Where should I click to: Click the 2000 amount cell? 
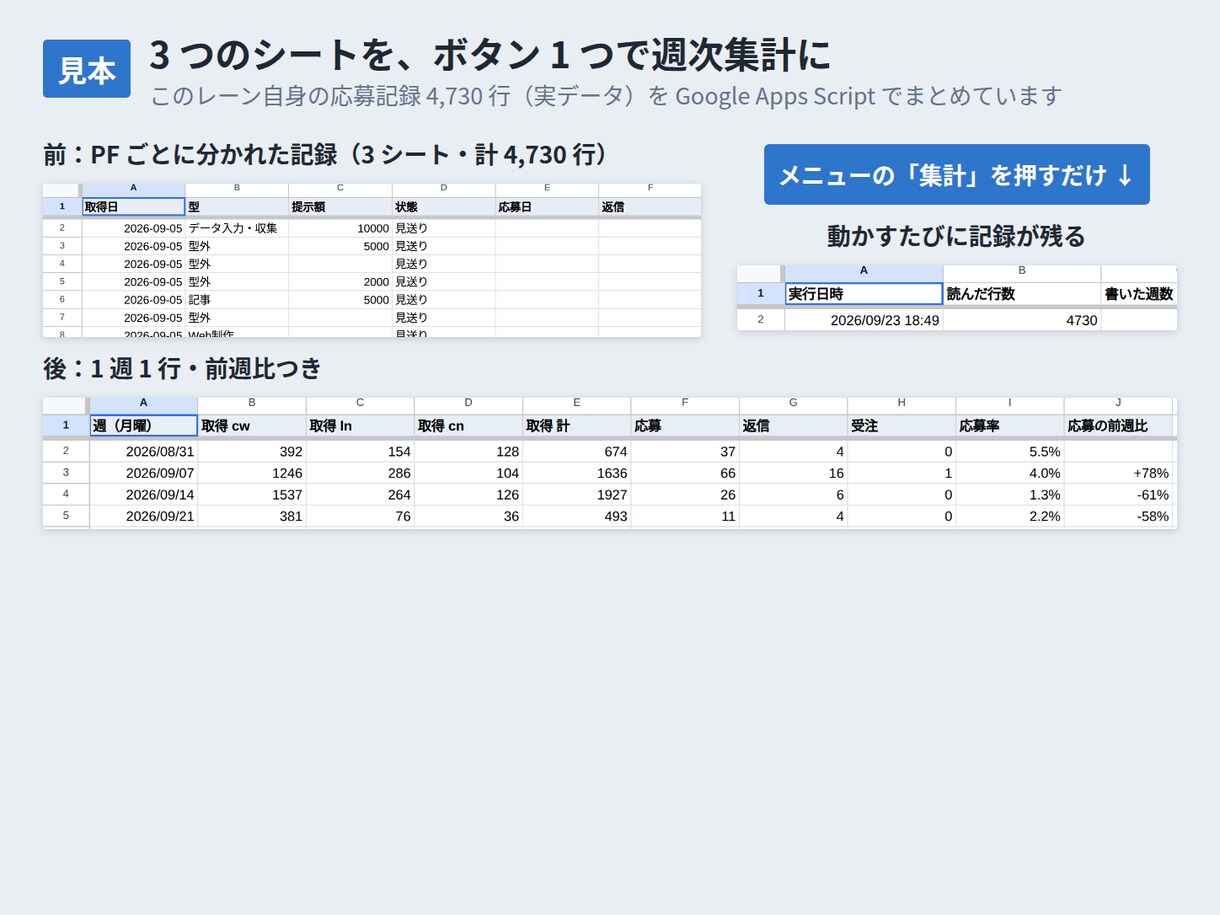[x=340, y=282]
